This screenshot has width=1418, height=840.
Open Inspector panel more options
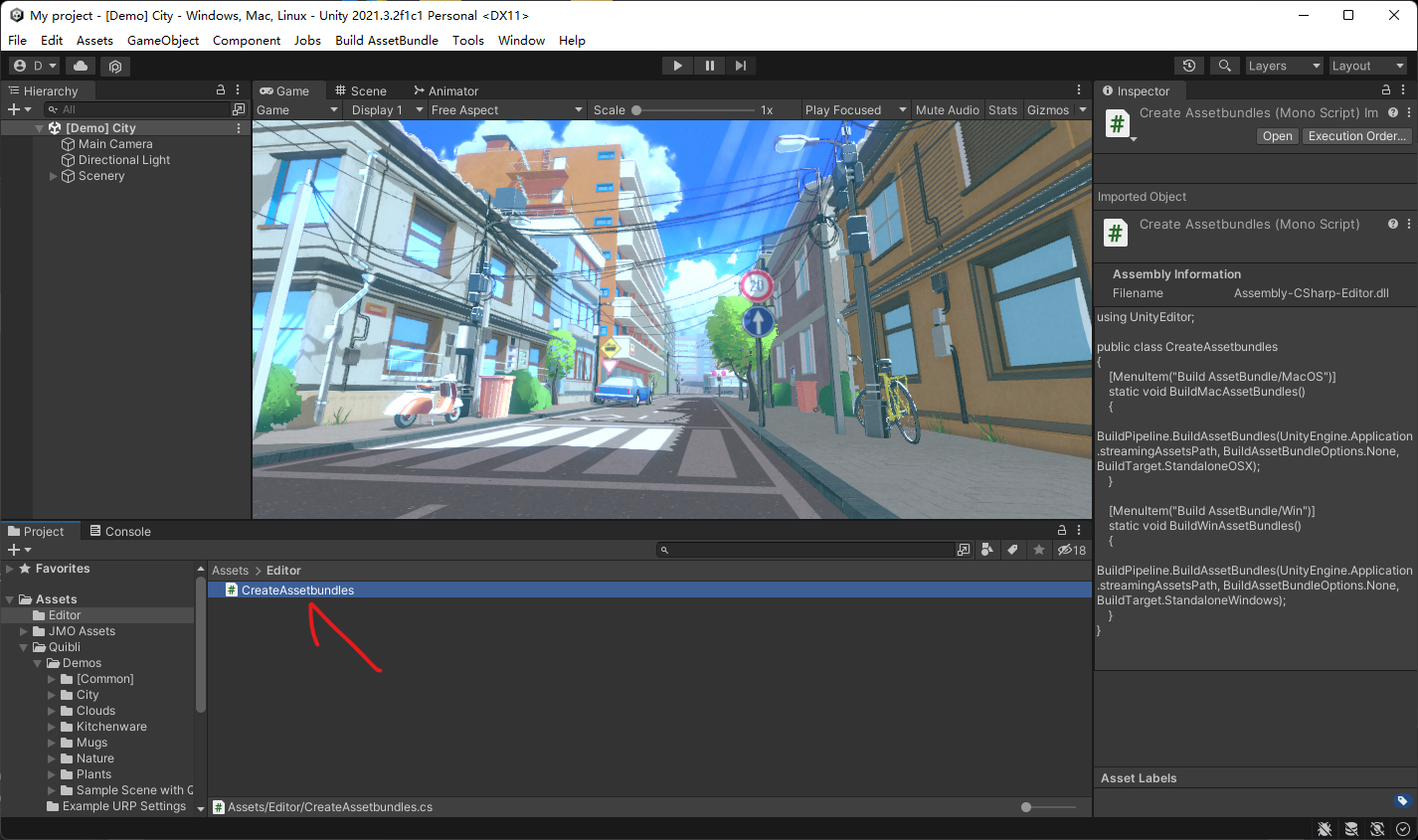[x=1403, y=89]
